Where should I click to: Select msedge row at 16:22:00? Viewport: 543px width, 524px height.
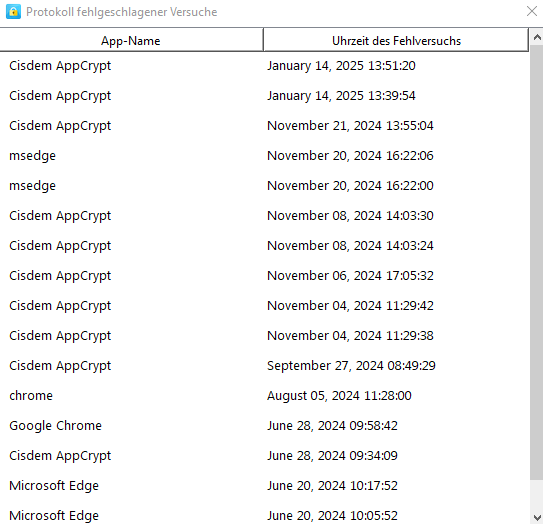coord(264,186)
